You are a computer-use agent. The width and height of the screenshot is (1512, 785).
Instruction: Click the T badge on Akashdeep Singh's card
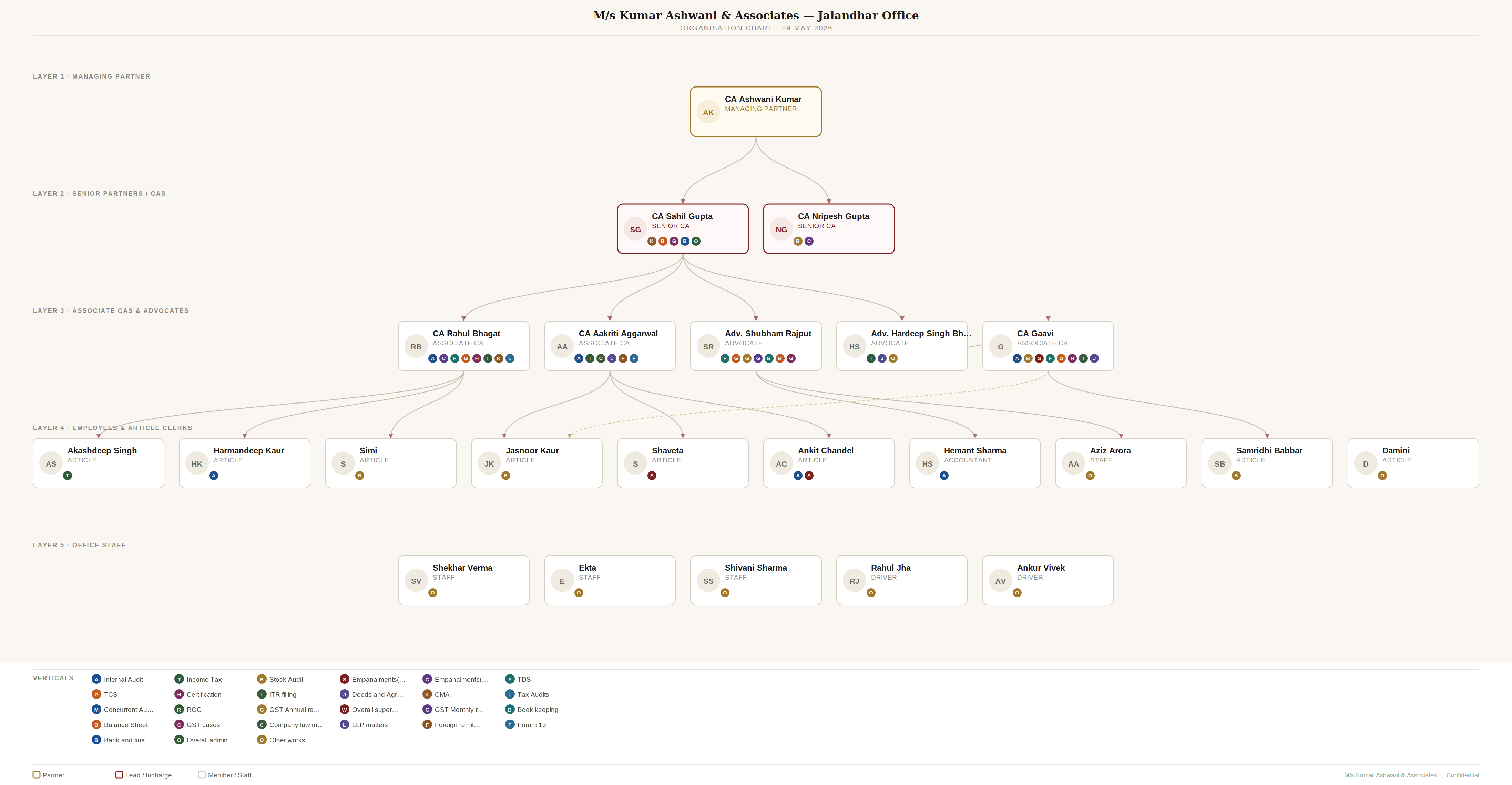[68, 476]
